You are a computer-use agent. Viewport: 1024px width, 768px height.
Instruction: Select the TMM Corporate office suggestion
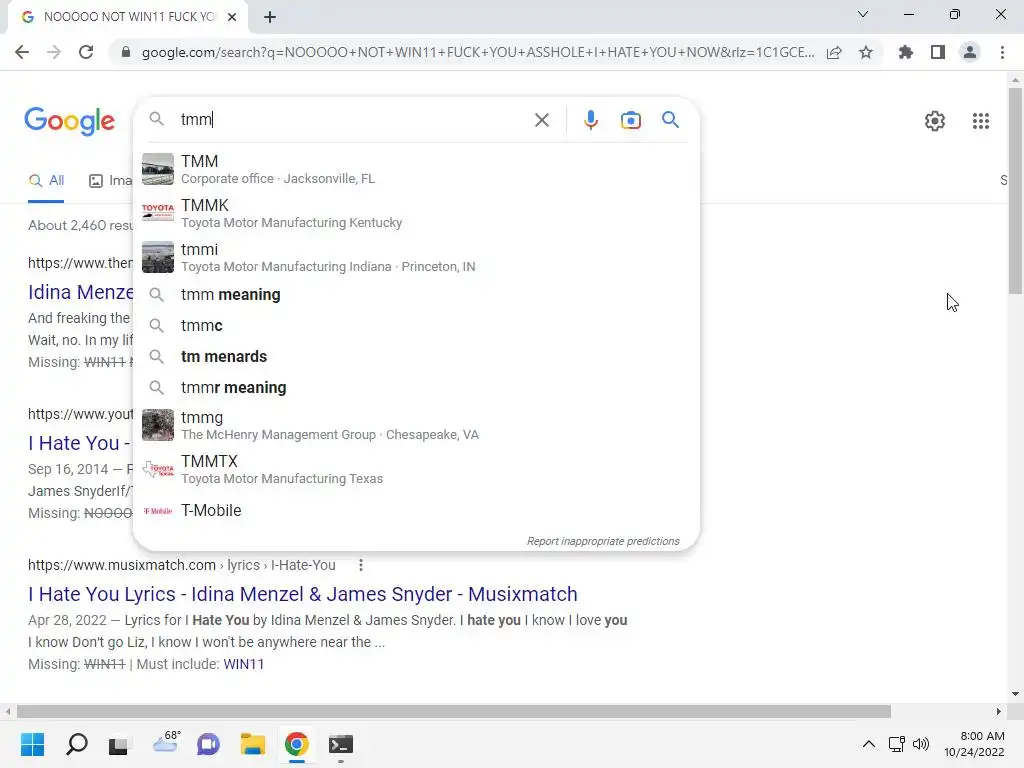416,169
